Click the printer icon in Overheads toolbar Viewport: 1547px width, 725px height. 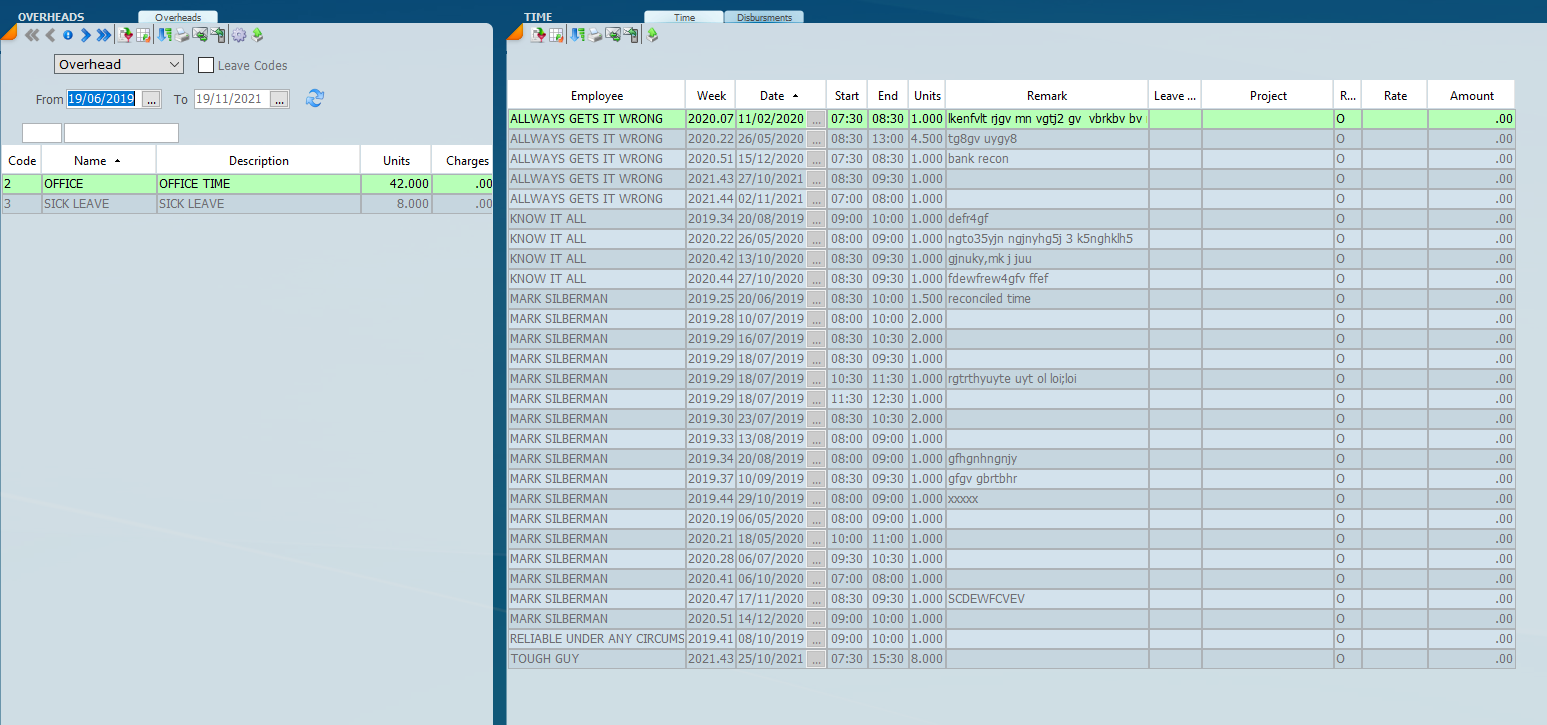(x=182, y=35)
